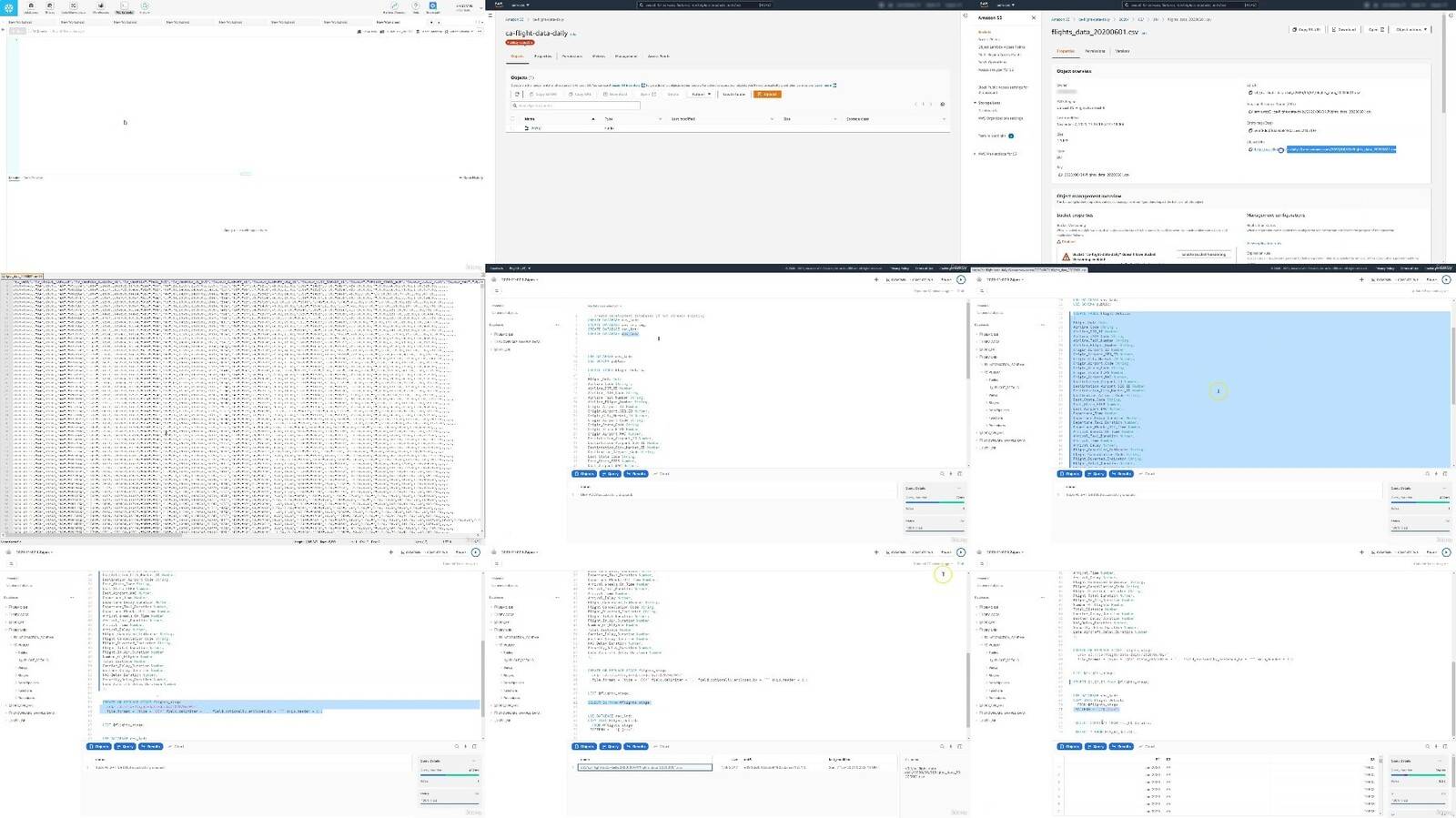
Task: Collapse the Storage Lens section in the Amazon S3 sidebar
Action: click(975, 103)
